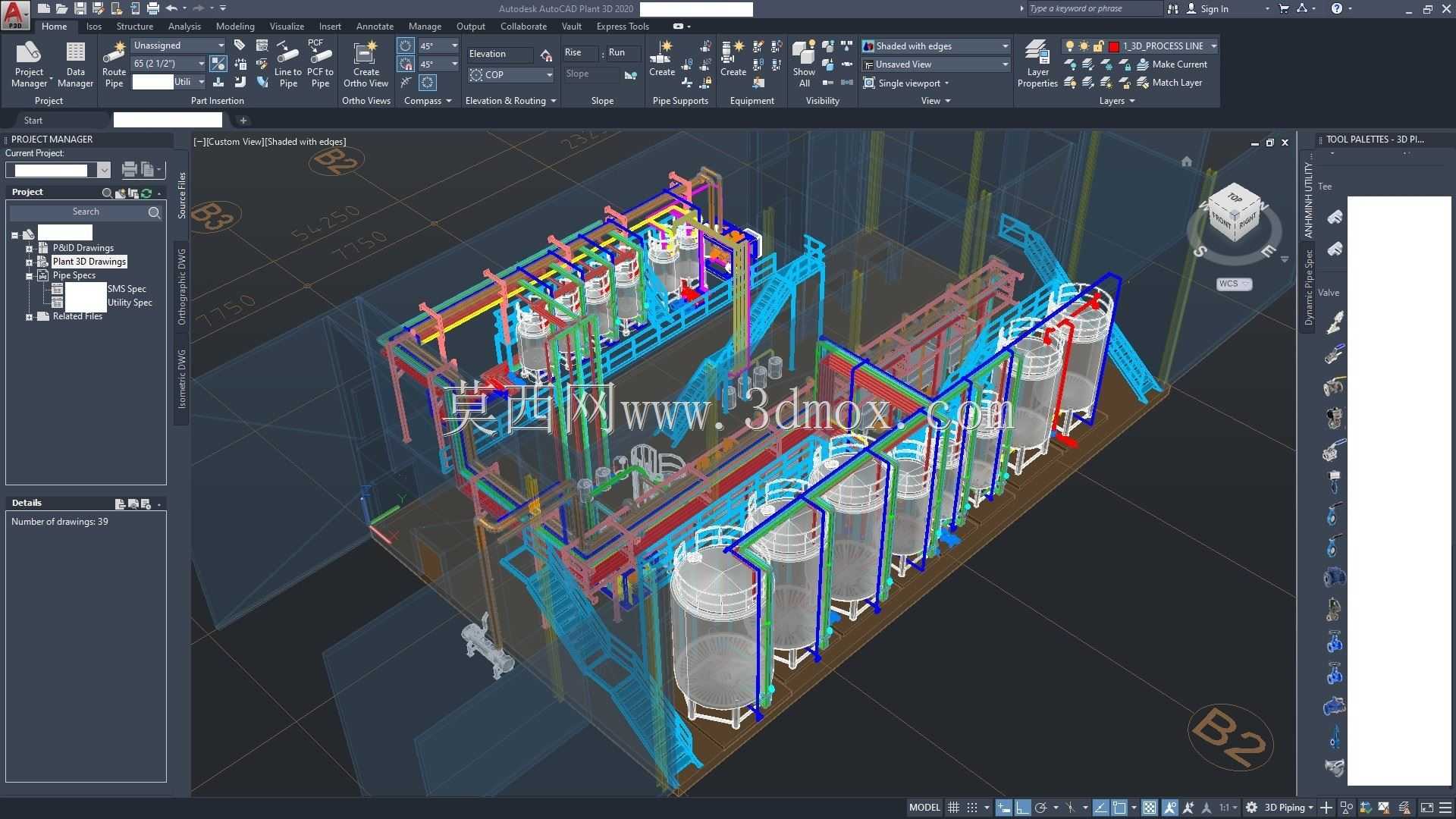Open the Annotate ribbon tab
The image size is (1456, 819).
coord(375,27)
